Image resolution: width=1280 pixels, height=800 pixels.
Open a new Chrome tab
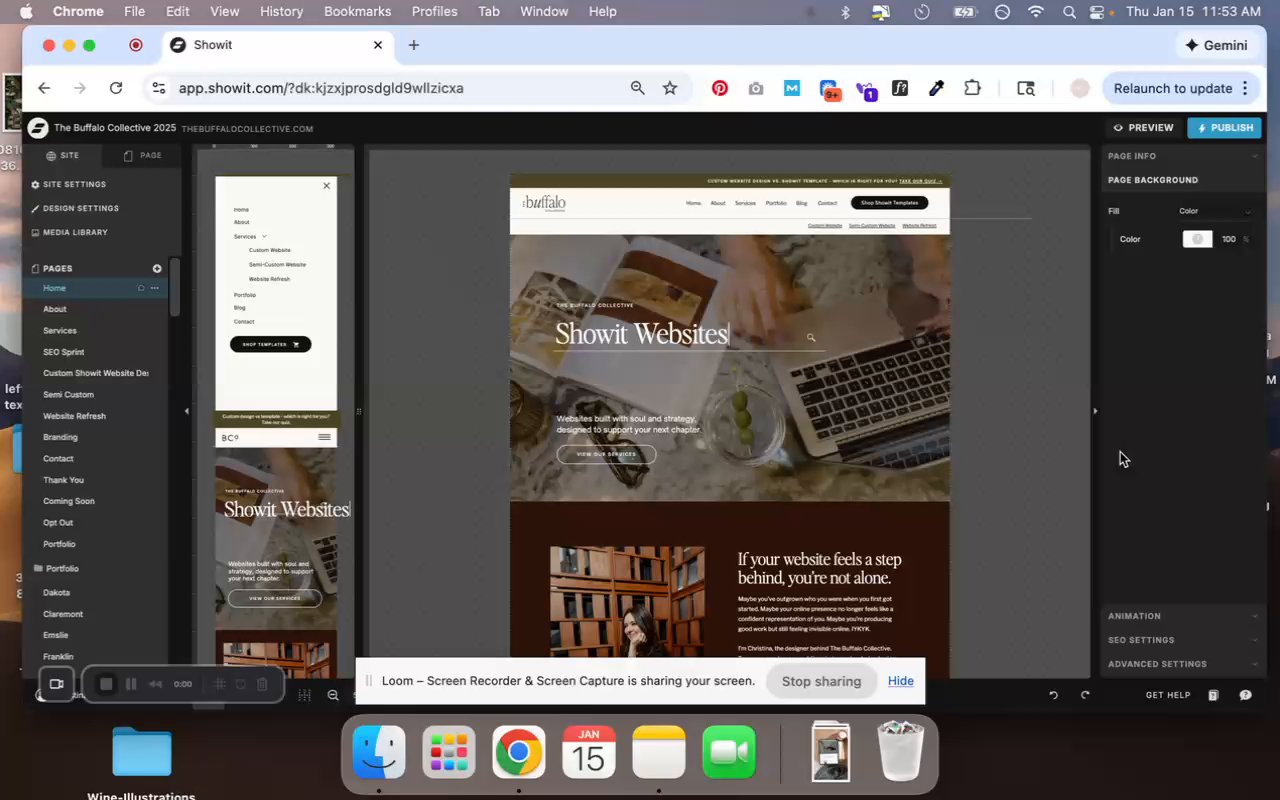[414, 45]
